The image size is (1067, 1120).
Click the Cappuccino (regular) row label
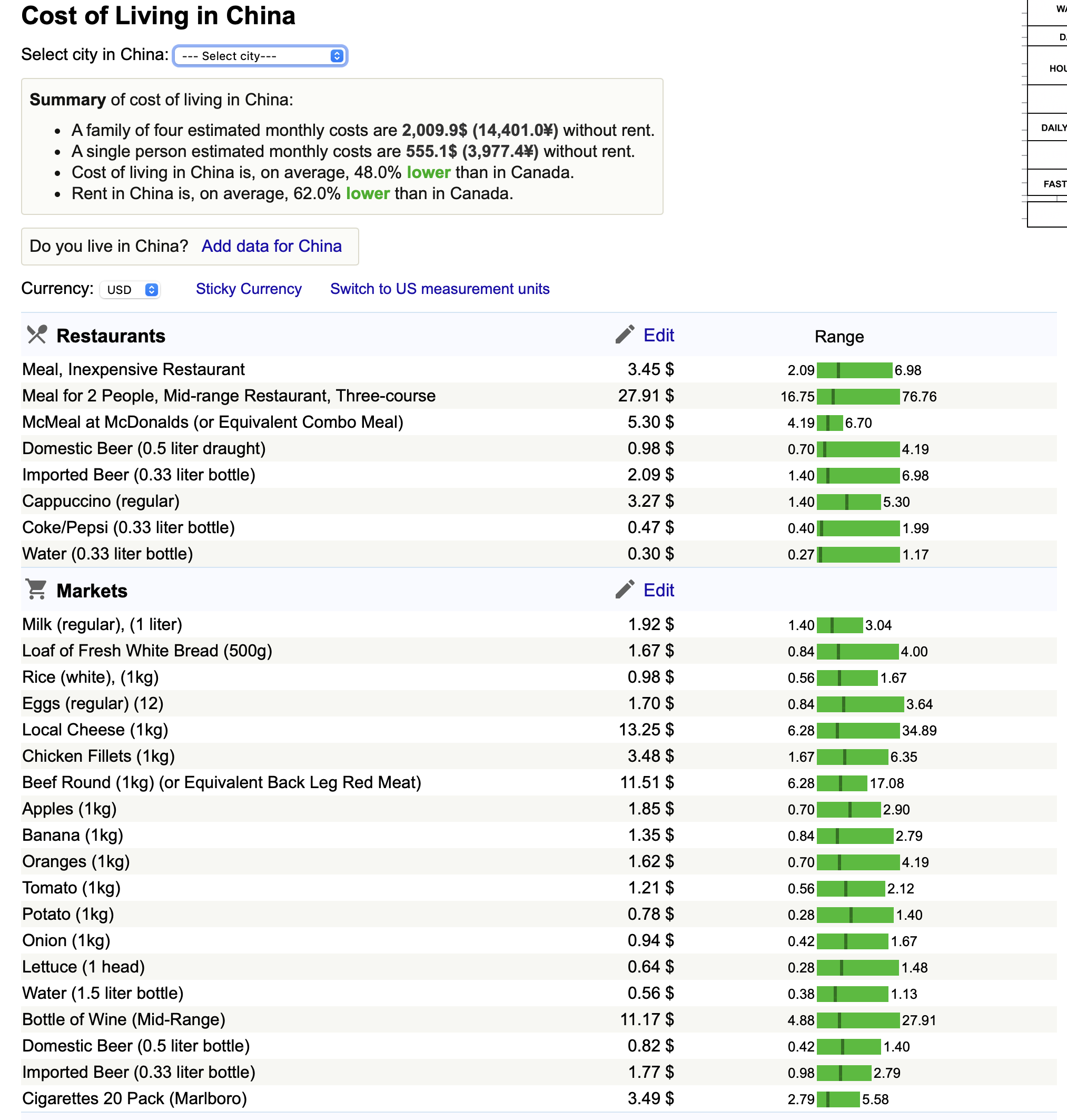pos(101,501)
